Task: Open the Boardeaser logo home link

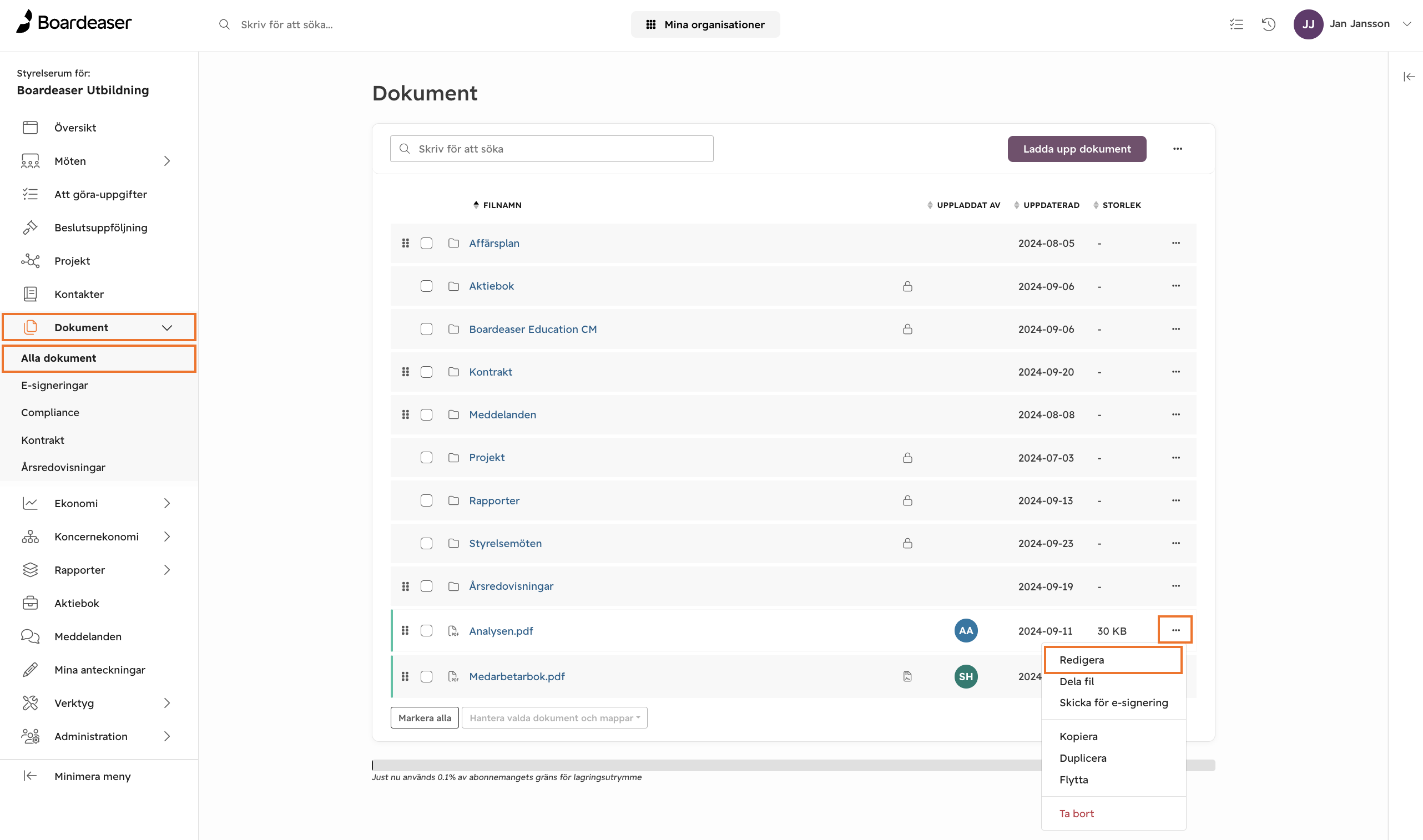Action: pyautogui.click(x=74, y=22)
